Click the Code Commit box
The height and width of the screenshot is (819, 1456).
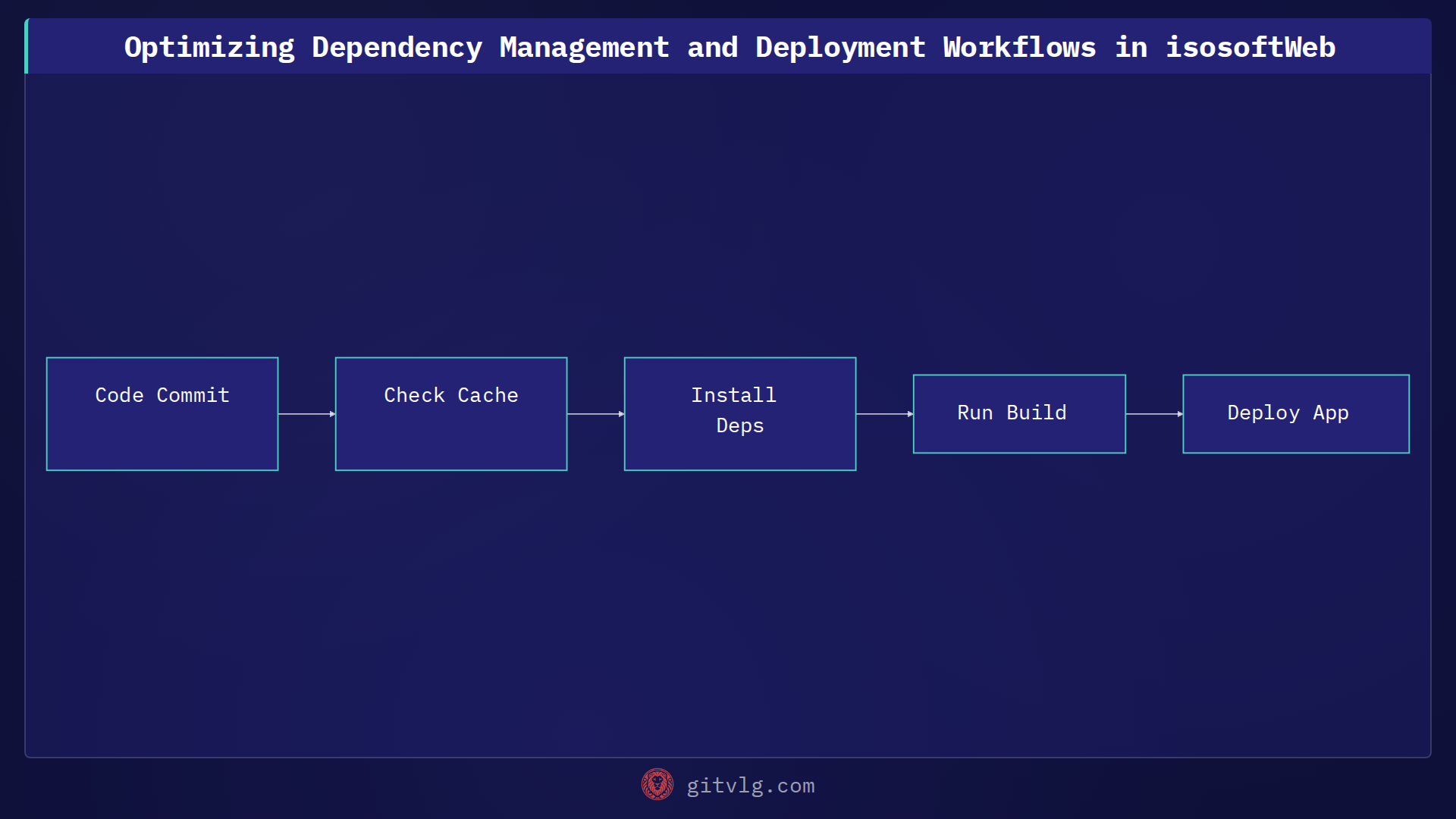pos(162,414)
